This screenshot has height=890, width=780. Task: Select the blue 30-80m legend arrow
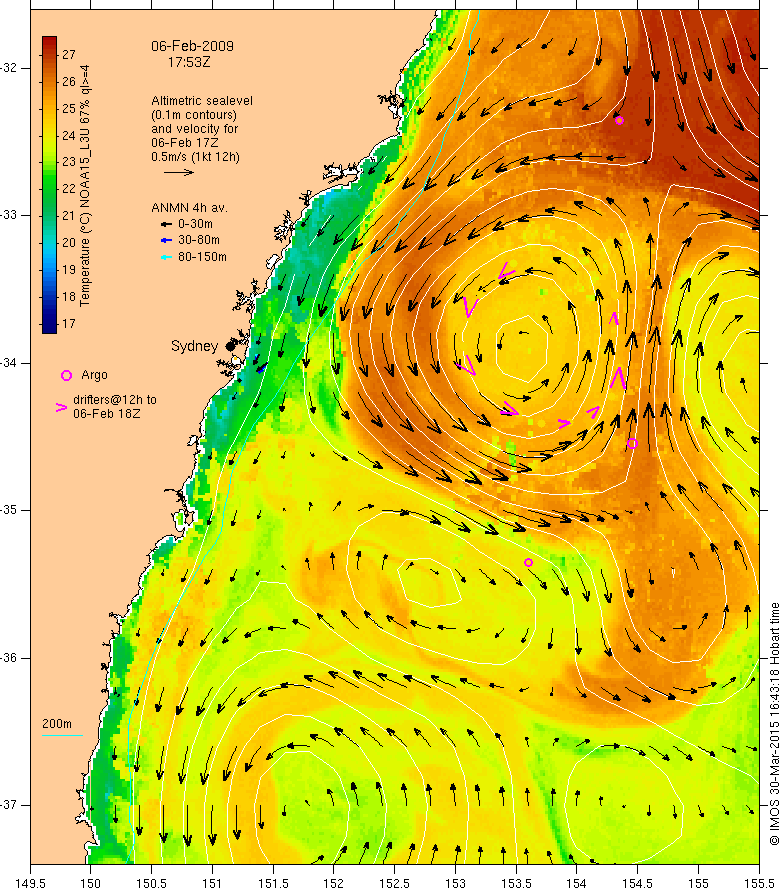click(166, 241)
